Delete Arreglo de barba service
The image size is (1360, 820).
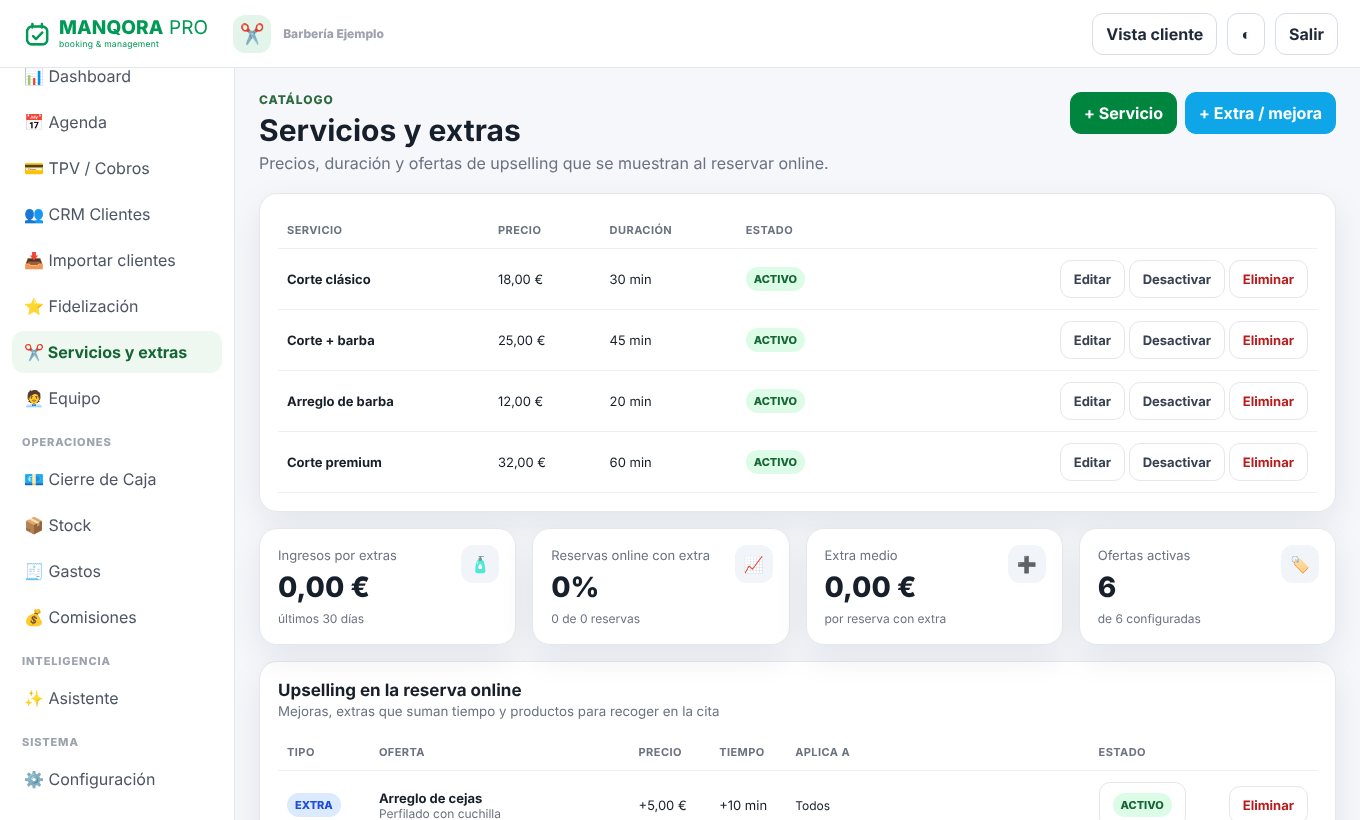pyautogui.click(x=1268, y=401)
